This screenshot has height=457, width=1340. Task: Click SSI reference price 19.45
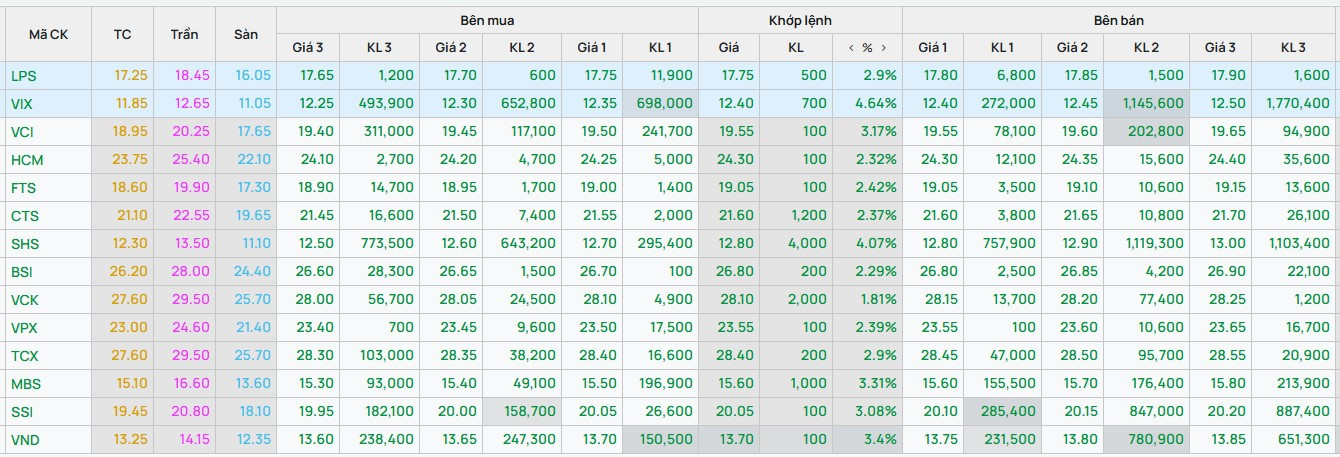click(x=131, y=412)
